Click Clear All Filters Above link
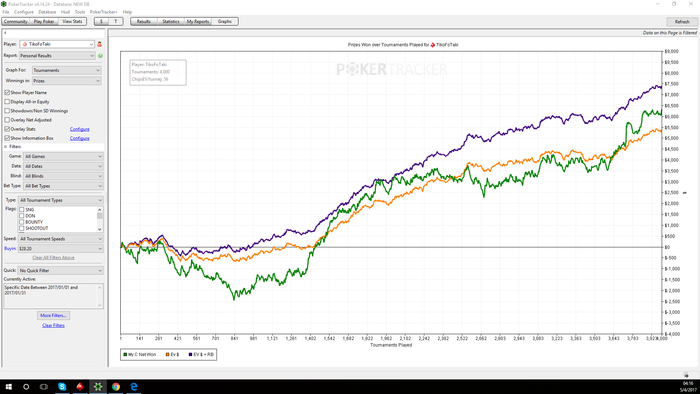This screenshot has width=700, height=394. (53, 258)
